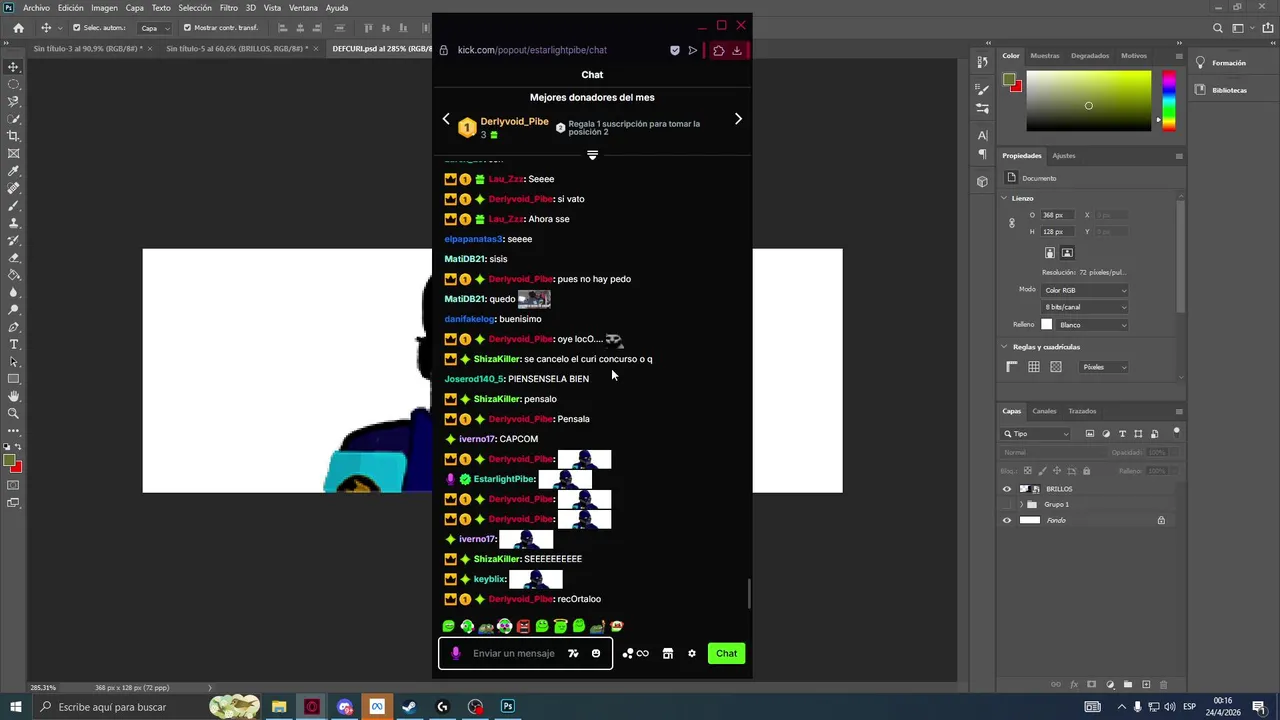
Task: Collapse Reglas y cuadrículas section
Action: [1004, 347]
